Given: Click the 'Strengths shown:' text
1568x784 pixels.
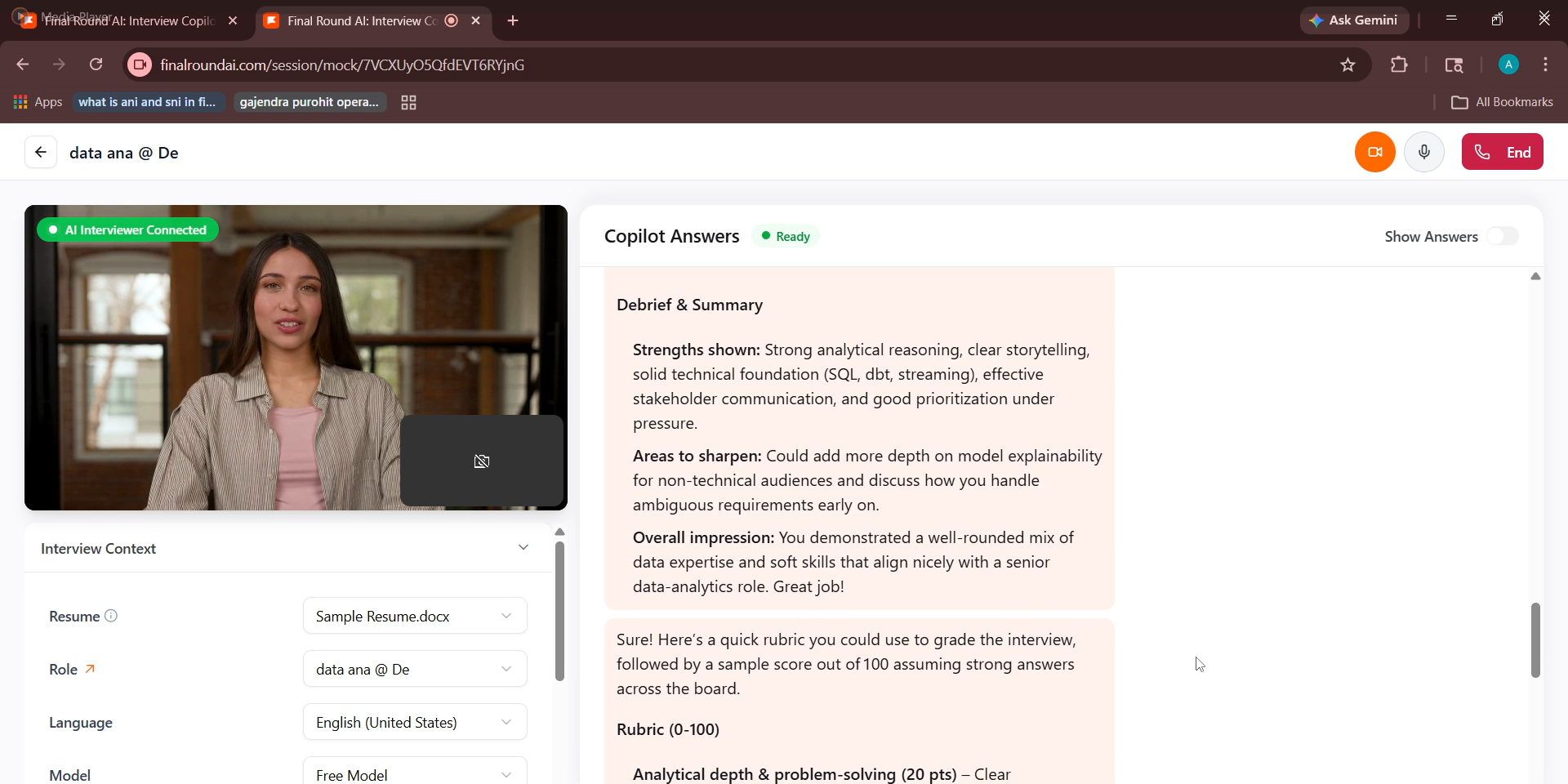Looking at the screenshot, I should point(696,350).
